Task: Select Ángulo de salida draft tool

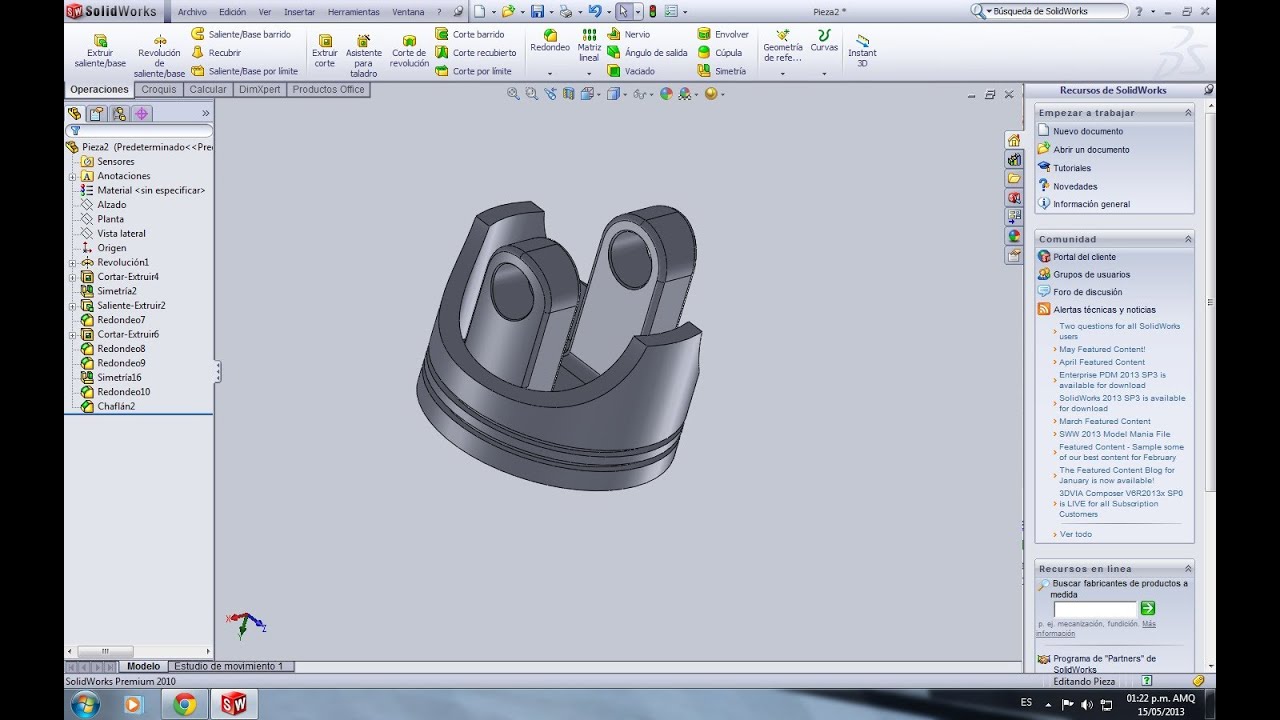Action: [647, 52]
